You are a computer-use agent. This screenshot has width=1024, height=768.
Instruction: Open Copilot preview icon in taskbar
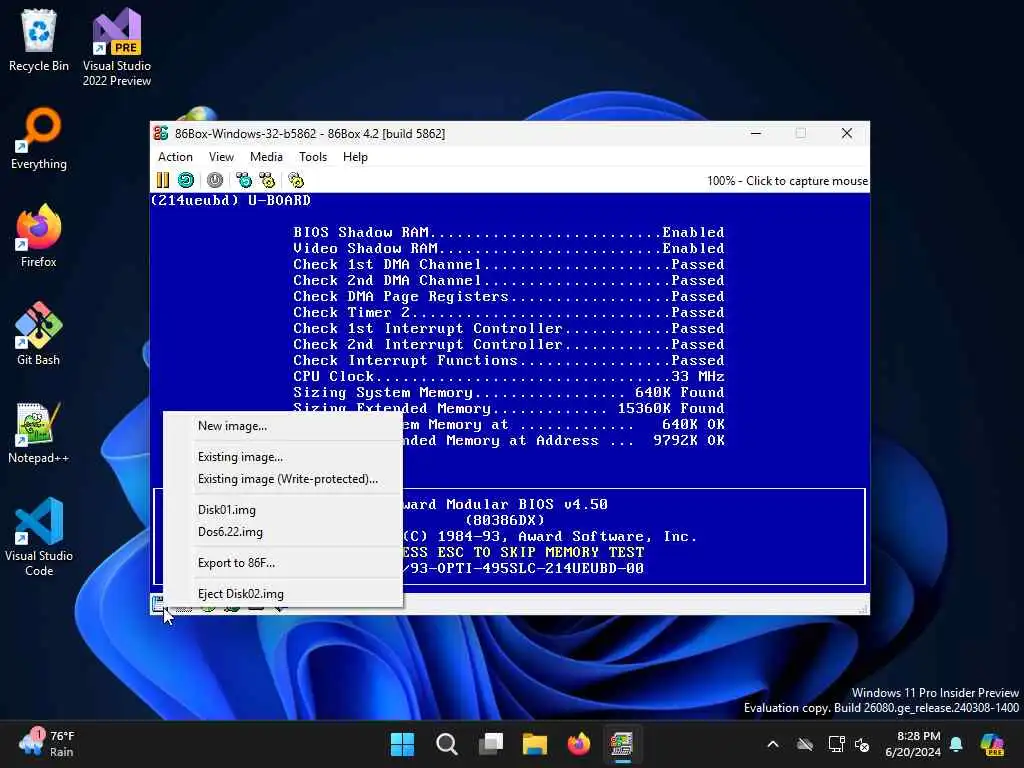992,744
